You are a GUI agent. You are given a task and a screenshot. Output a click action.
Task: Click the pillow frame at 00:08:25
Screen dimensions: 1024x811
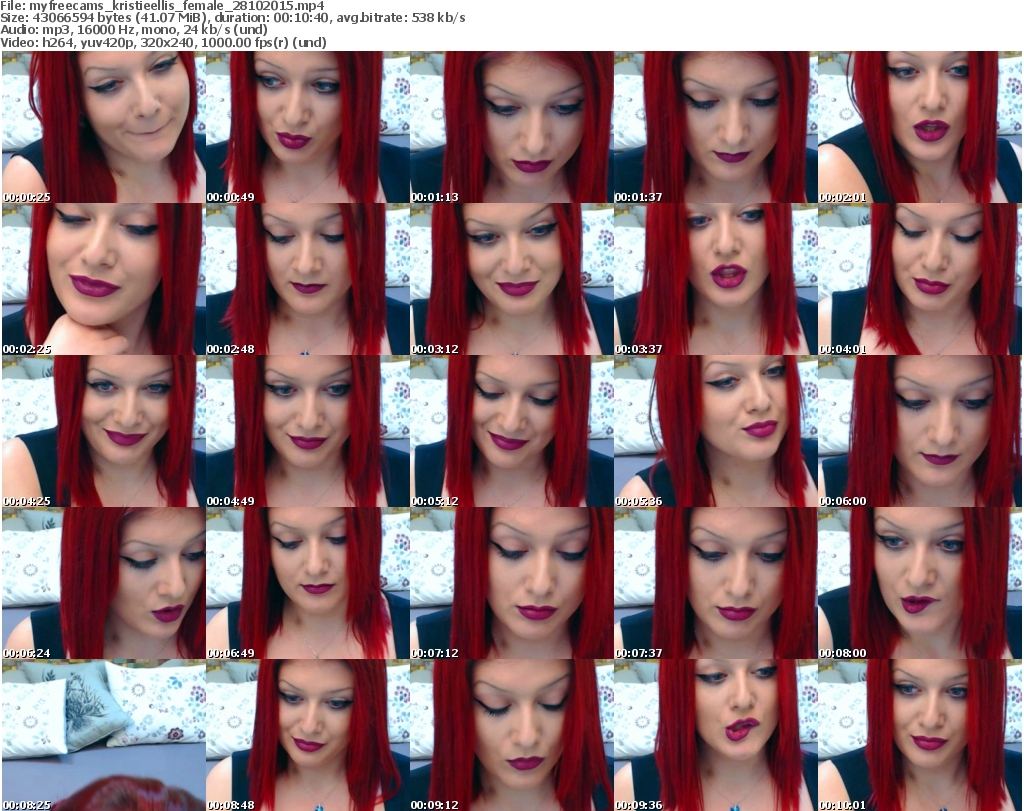pyautogui.click(x=104, y=735)
